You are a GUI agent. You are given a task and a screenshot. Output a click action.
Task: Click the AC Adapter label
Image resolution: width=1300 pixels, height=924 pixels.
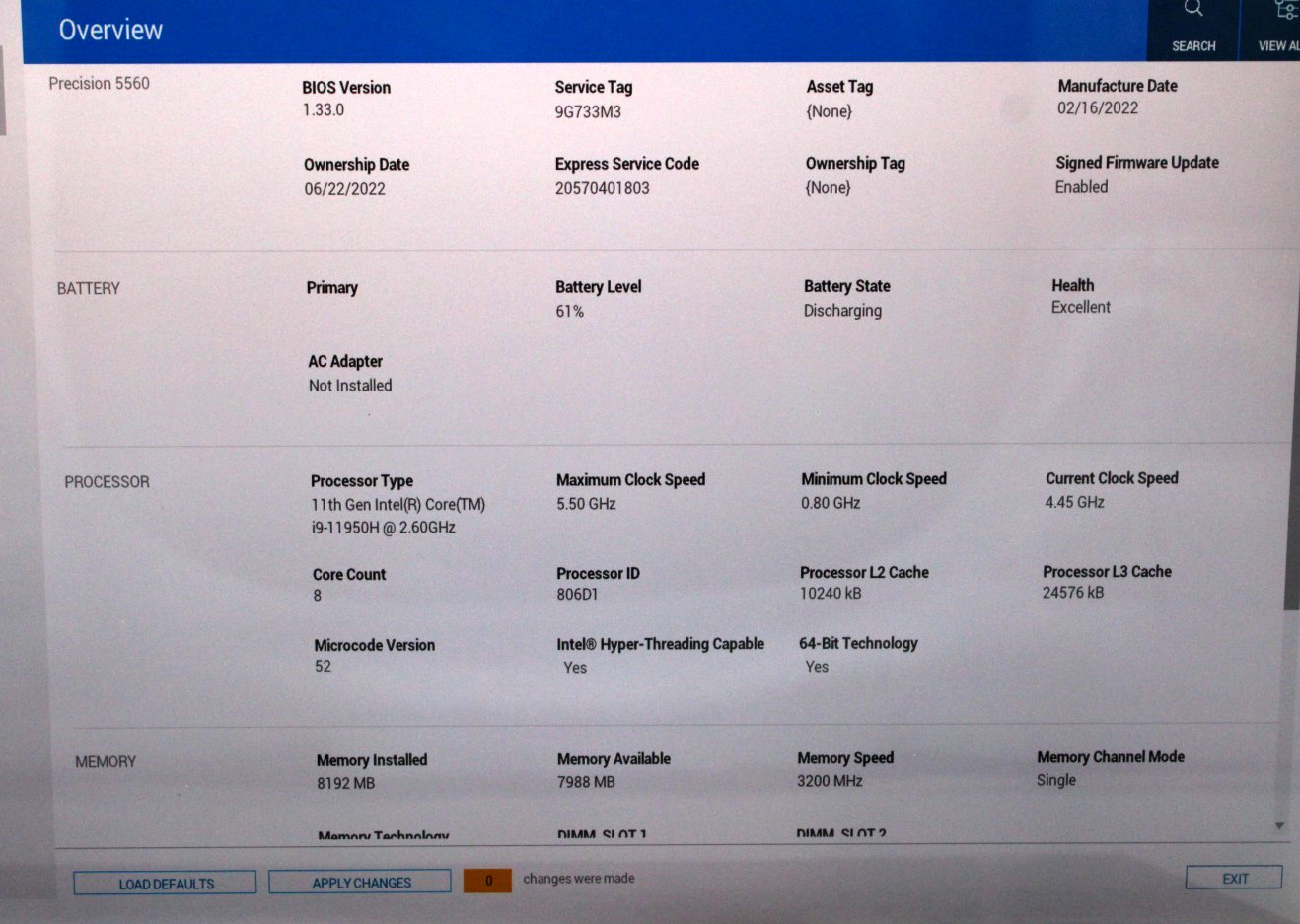[345, 362]
